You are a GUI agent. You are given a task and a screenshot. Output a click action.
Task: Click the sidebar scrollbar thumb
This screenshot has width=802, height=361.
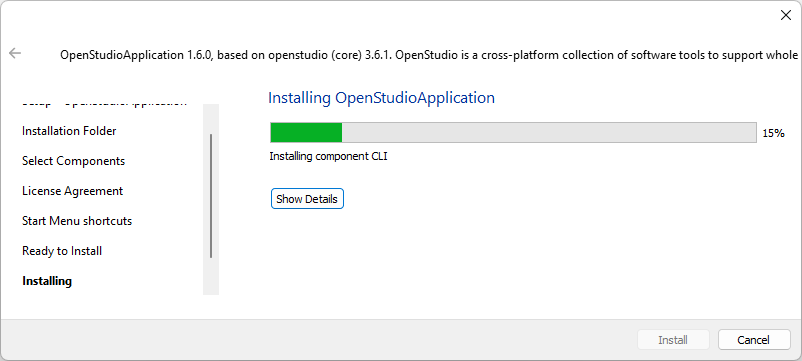click(x=211, y=196)
